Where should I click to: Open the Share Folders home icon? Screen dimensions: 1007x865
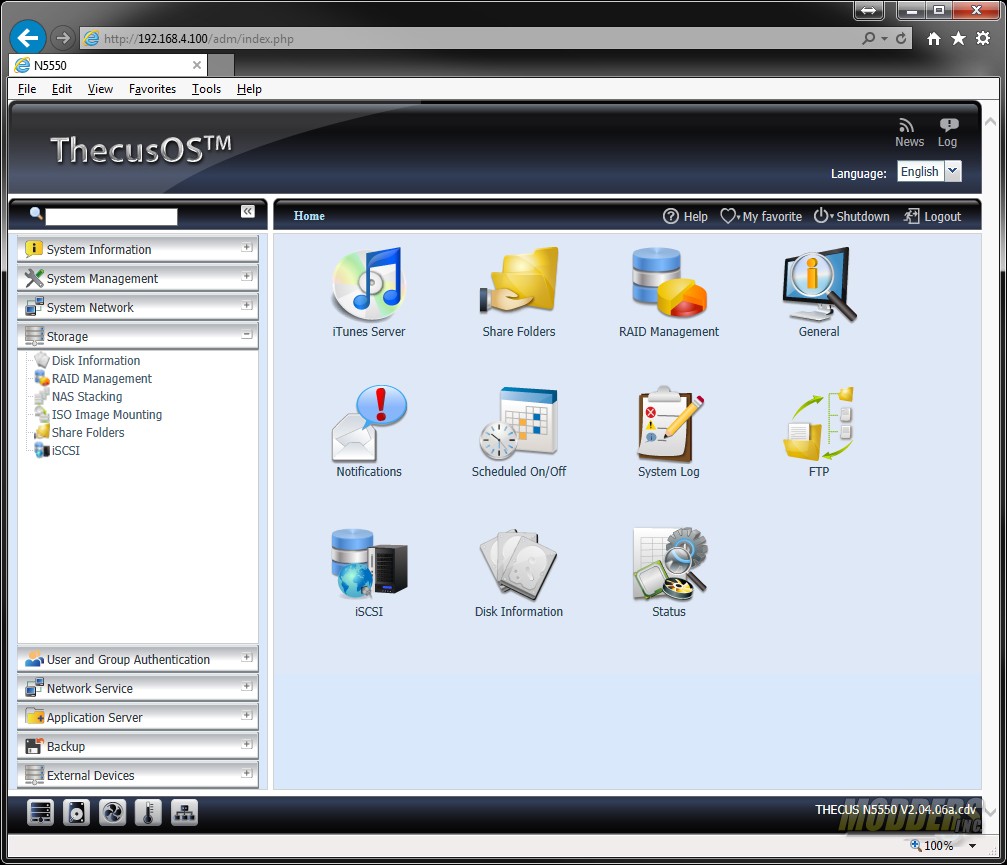tap(519, 281)
